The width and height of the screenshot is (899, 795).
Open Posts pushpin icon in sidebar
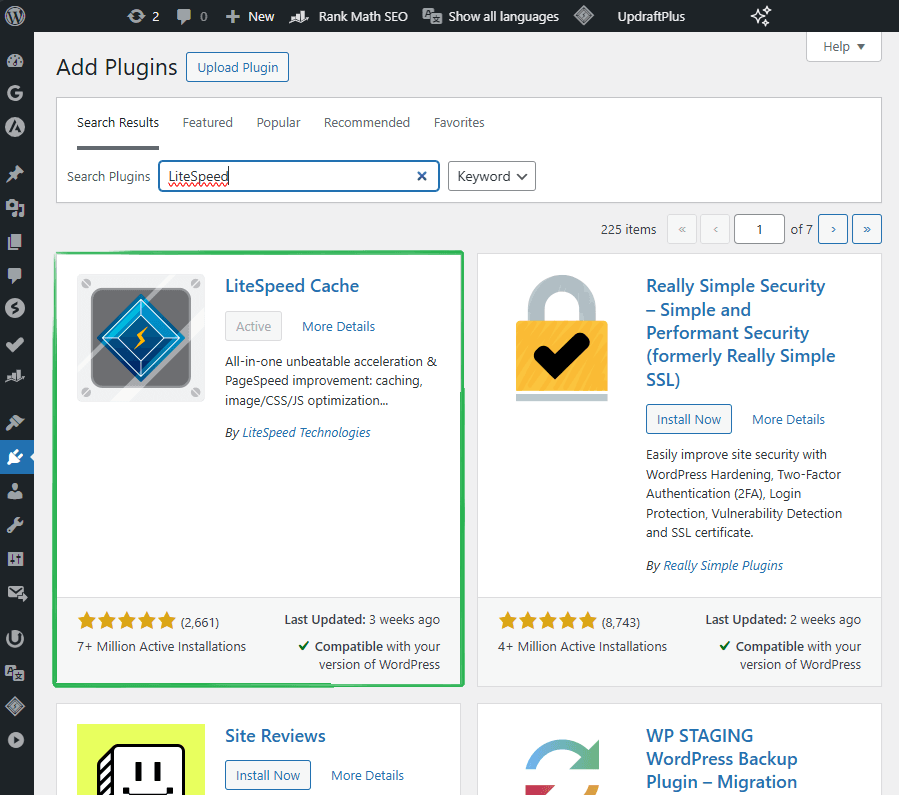(15, 174)
